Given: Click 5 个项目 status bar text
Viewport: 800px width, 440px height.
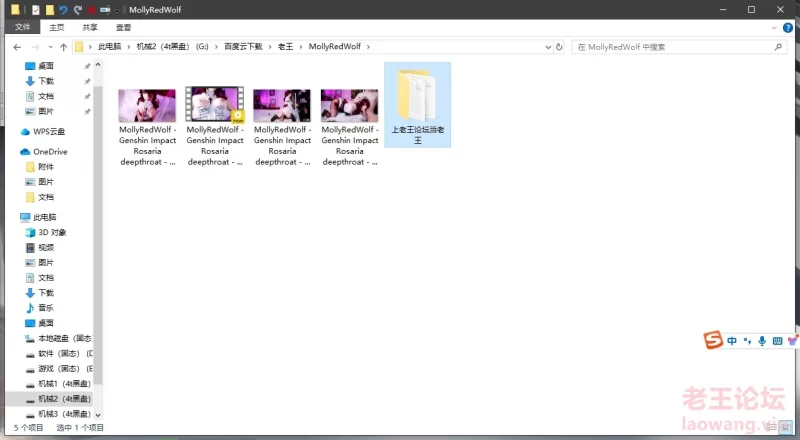Looking at the screenshot, I should 29,428.
